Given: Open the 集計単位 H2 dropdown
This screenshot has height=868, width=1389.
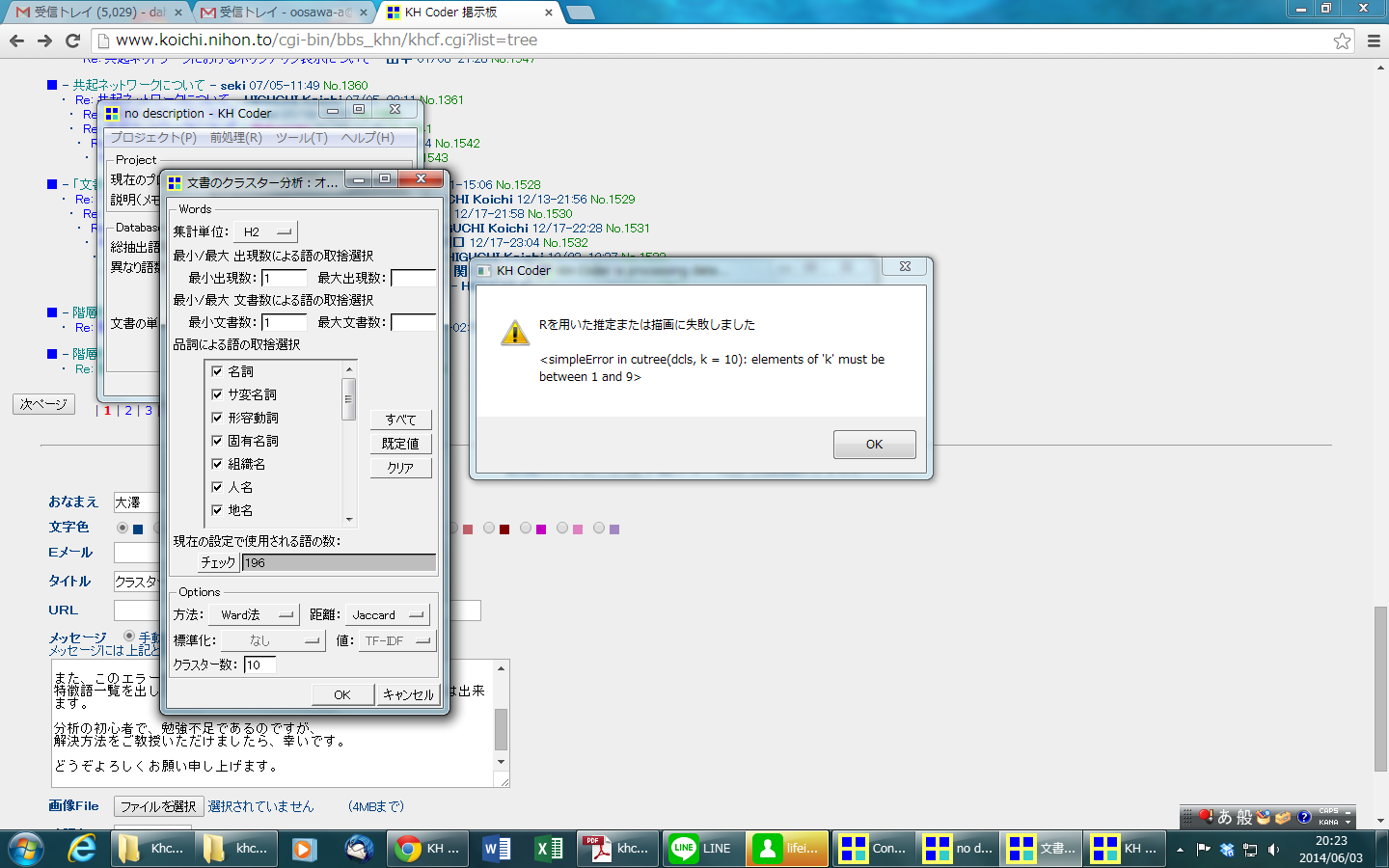Looking at the screenshot, I should [x=264, y=231].
